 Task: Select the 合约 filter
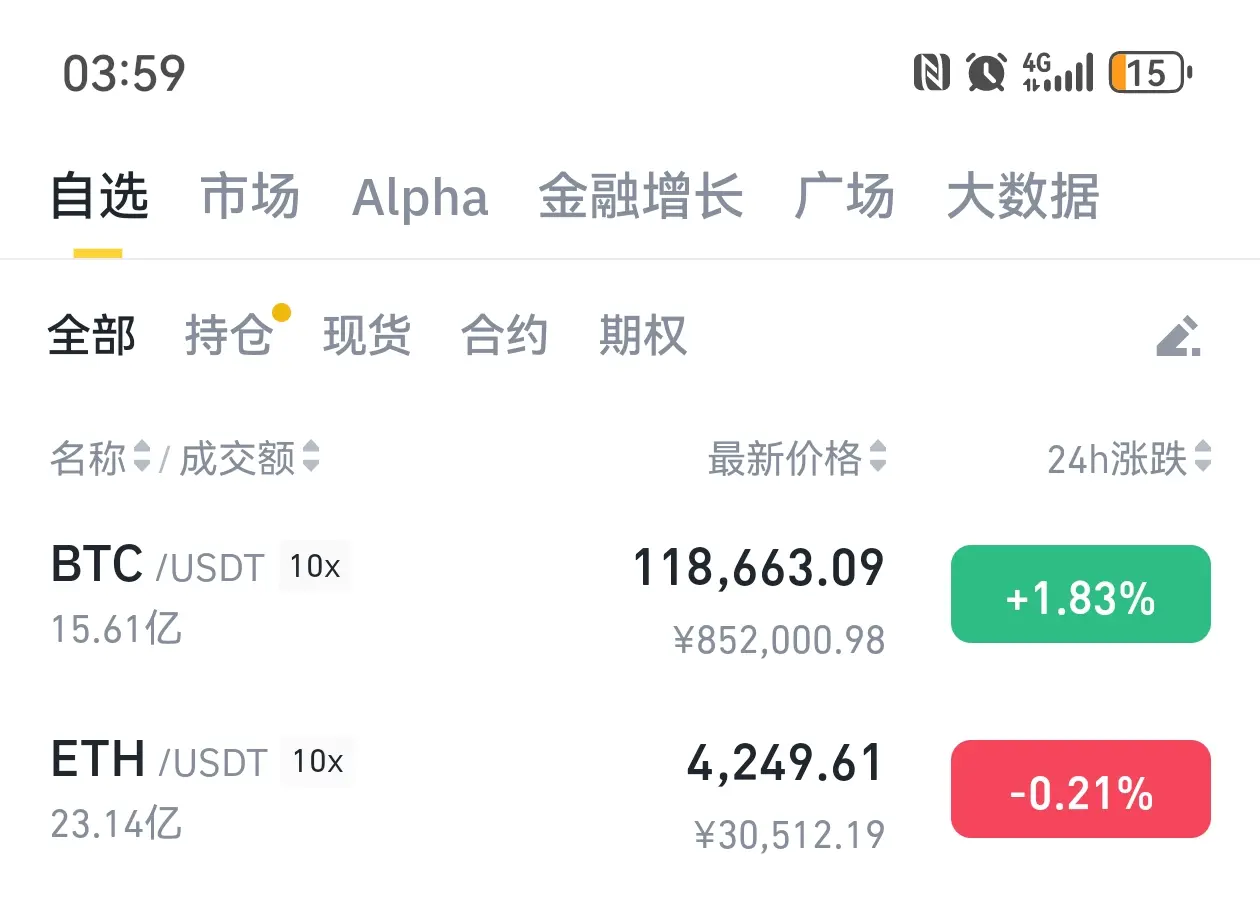coord(505,335)
